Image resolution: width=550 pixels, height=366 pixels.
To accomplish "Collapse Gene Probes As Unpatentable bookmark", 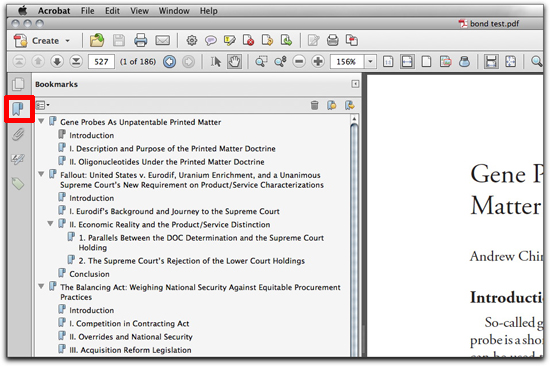I will 41,121.
